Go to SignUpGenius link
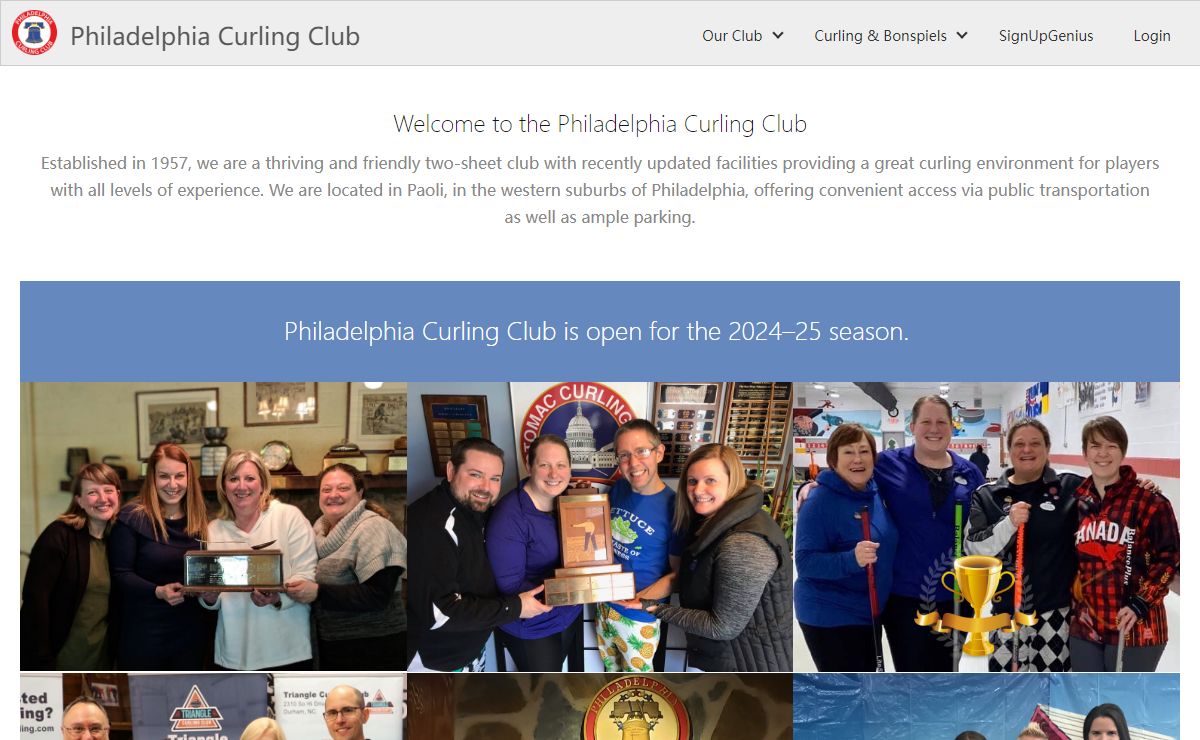Viewport: 1200px width, 740px height. click(x=1046, y=35)
